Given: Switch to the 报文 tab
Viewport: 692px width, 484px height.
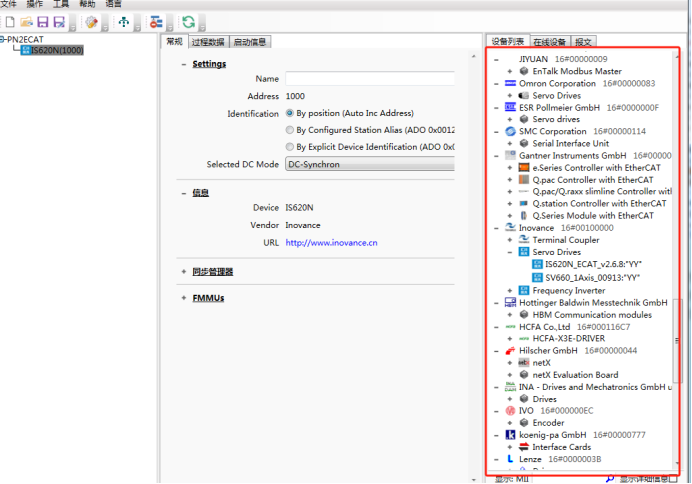Looking at the screenshot, I should pyautogui.click(x=583, y=42).
